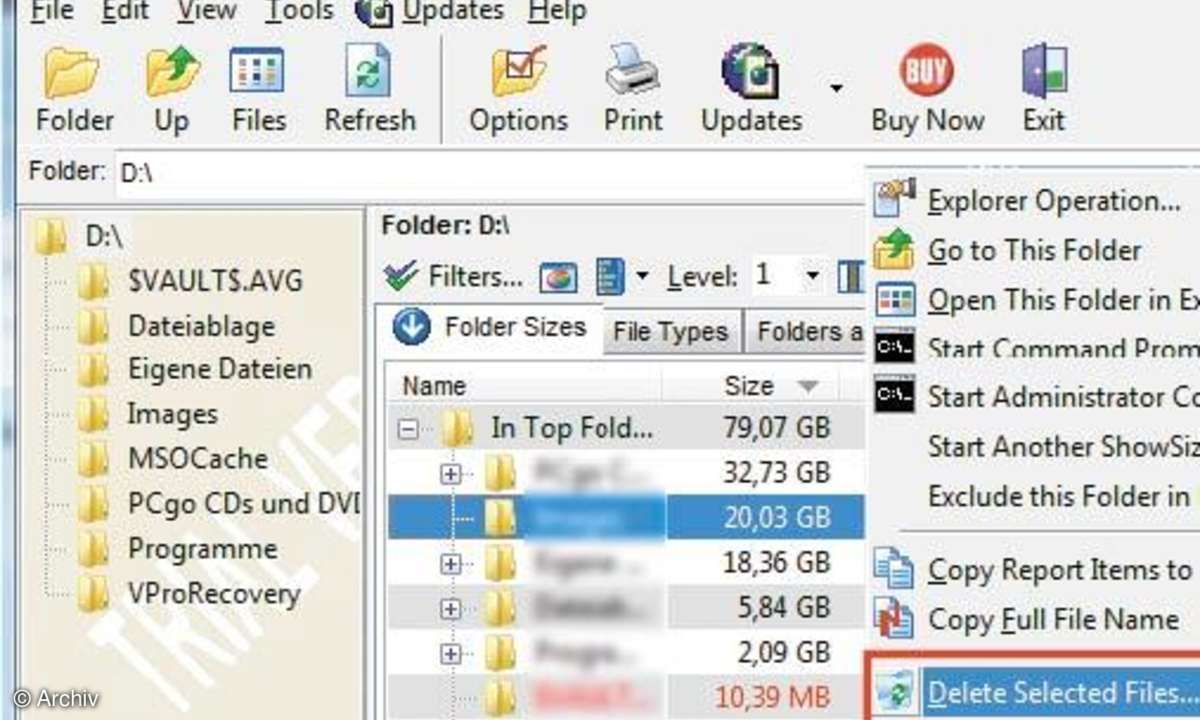Image resolution: width=1200 pixels, height=720 pixels.
Task: Go up one level with Up icon
Action: 171,74
